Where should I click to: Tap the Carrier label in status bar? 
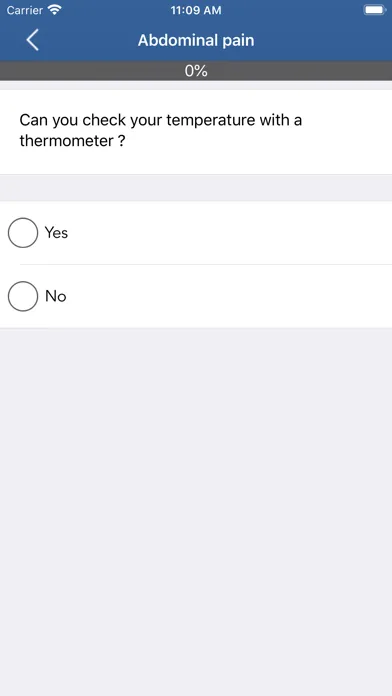point(24,10)
